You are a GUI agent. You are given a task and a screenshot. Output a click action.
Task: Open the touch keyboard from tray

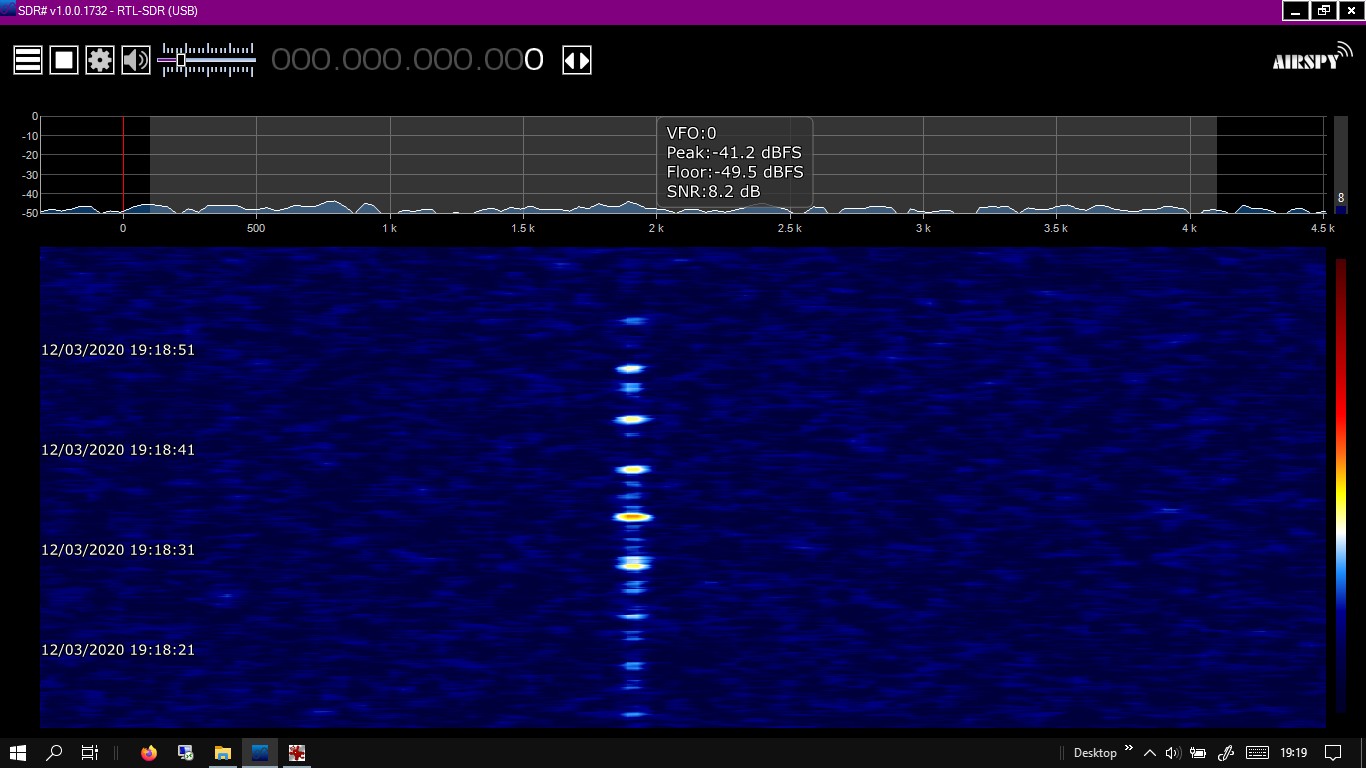(1257, 753)
